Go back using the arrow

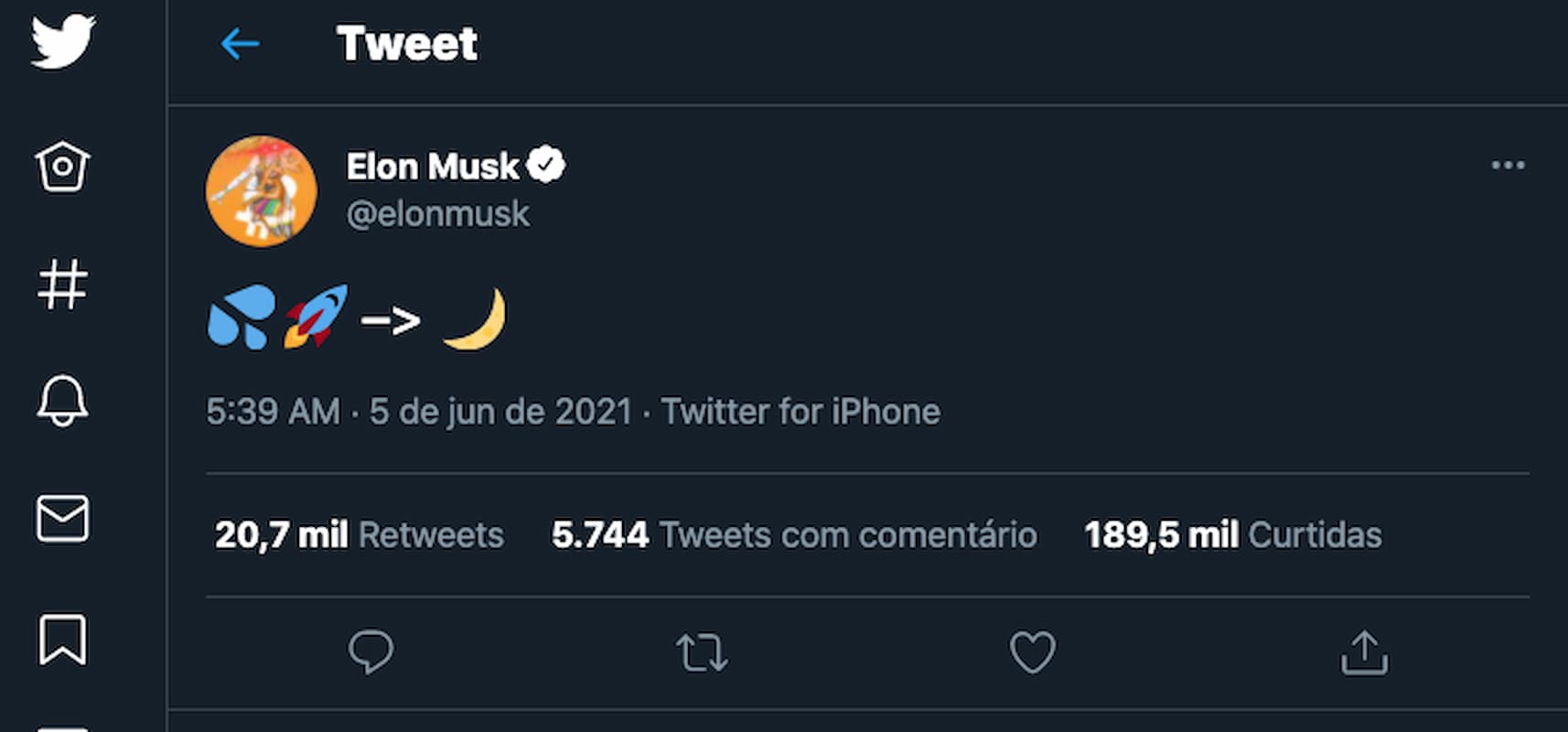240,43
